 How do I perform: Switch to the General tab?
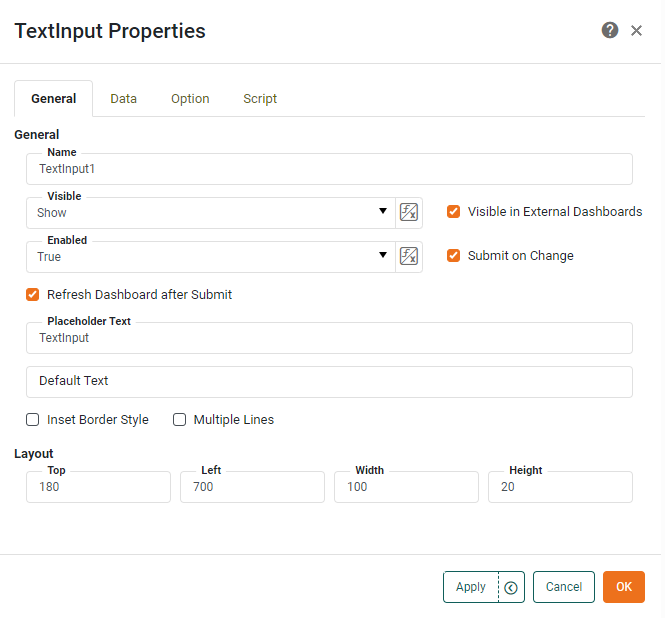click(x=53, y=98)
